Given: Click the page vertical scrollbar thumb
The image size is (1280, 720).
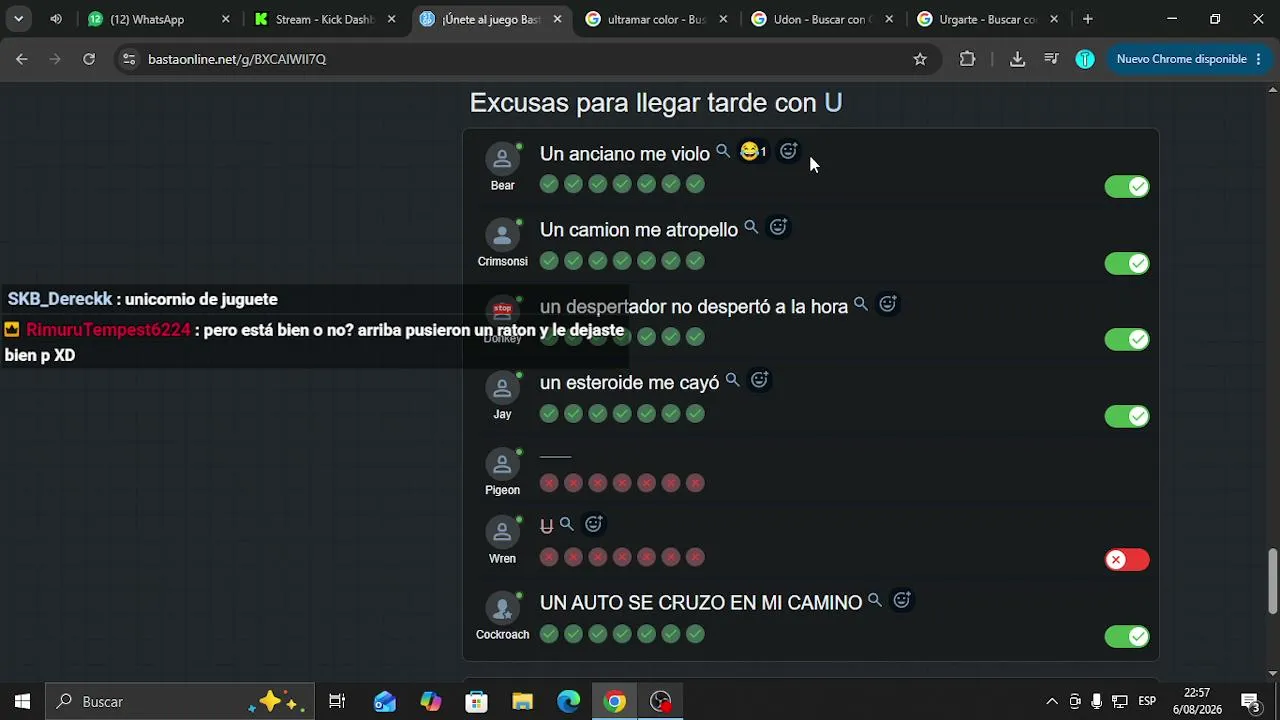Looking at the screenshot, I should point(1272,581).
